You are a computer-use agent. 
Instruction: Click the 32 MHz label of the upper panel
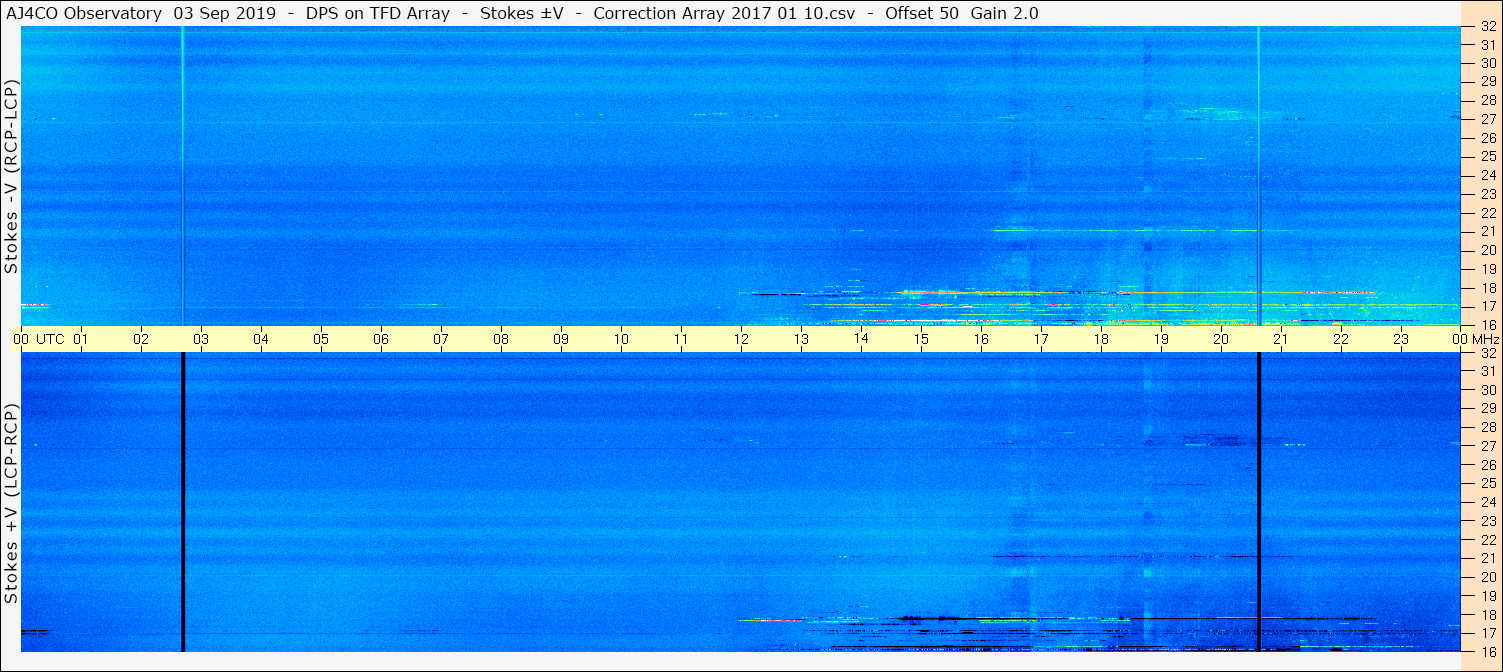(1488, 26)
